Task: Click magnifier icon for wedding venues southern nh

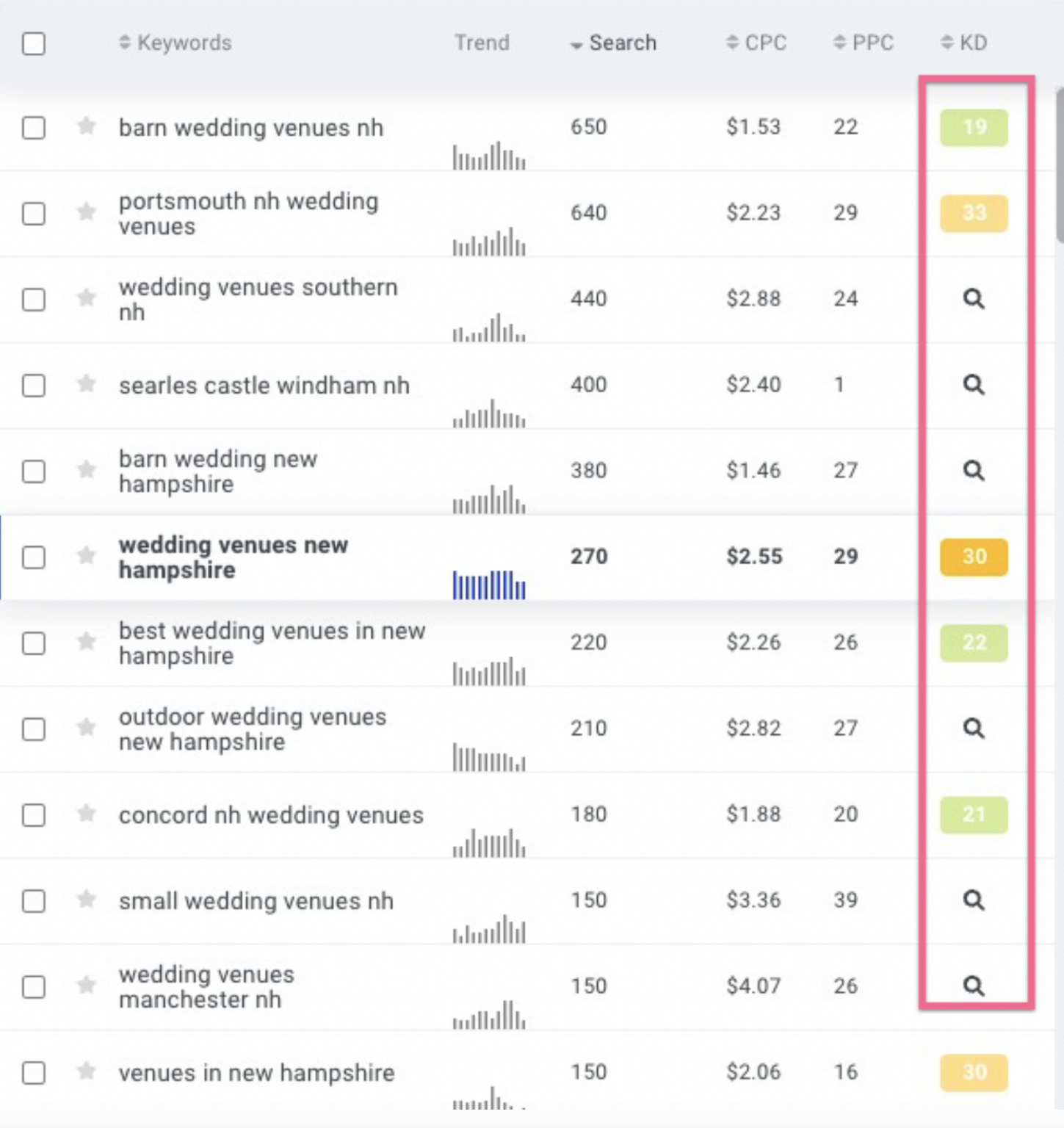Action: click(x=973, y=299)
